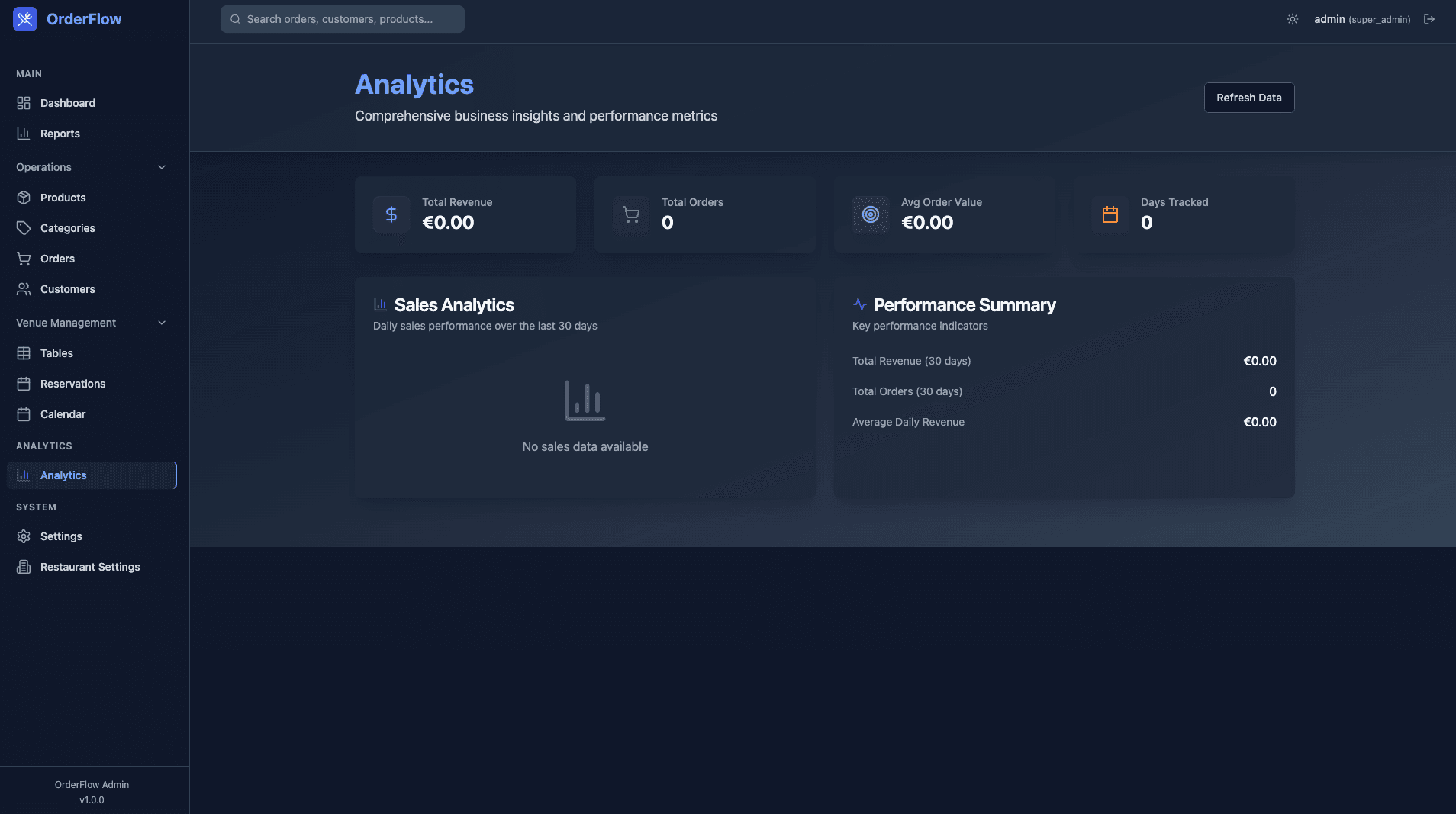1456x814 pixels.
Task: Click inside the search orders field
Action: (342, 19)
